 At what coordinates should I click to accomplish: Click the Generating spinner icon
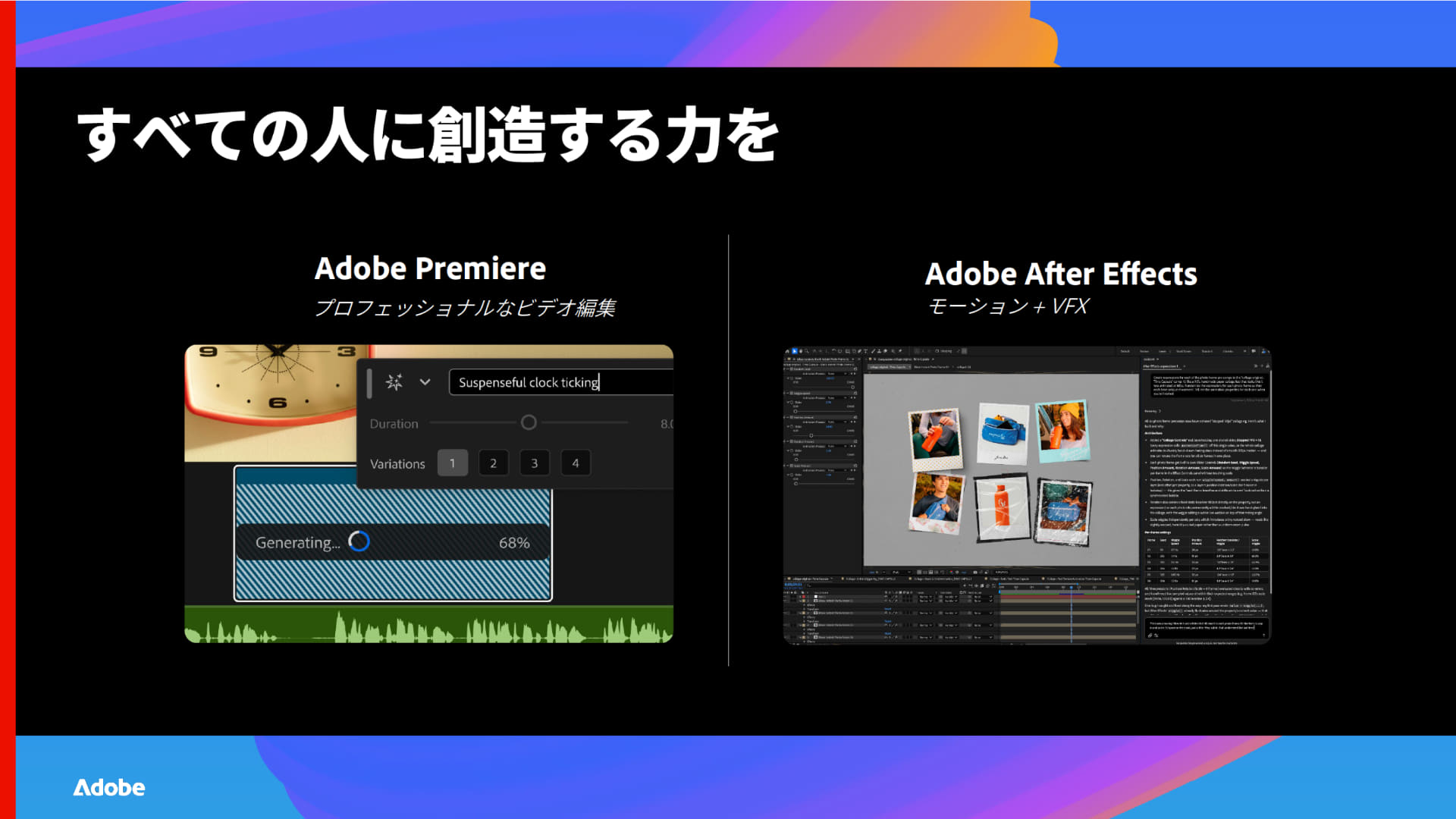tap(359, 541)
